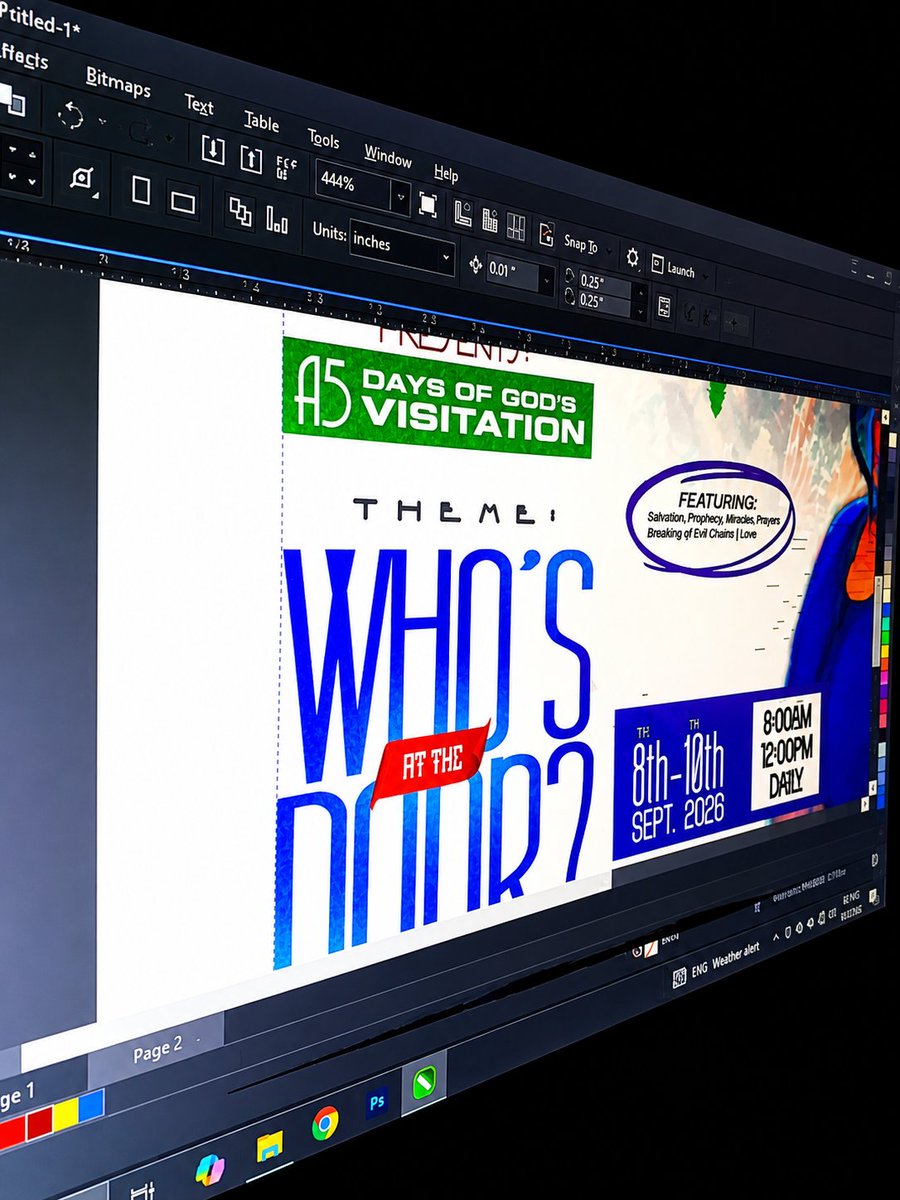Toggle the Show grid icon
The image size is (900, 1200).
click(x=490, y=220)
